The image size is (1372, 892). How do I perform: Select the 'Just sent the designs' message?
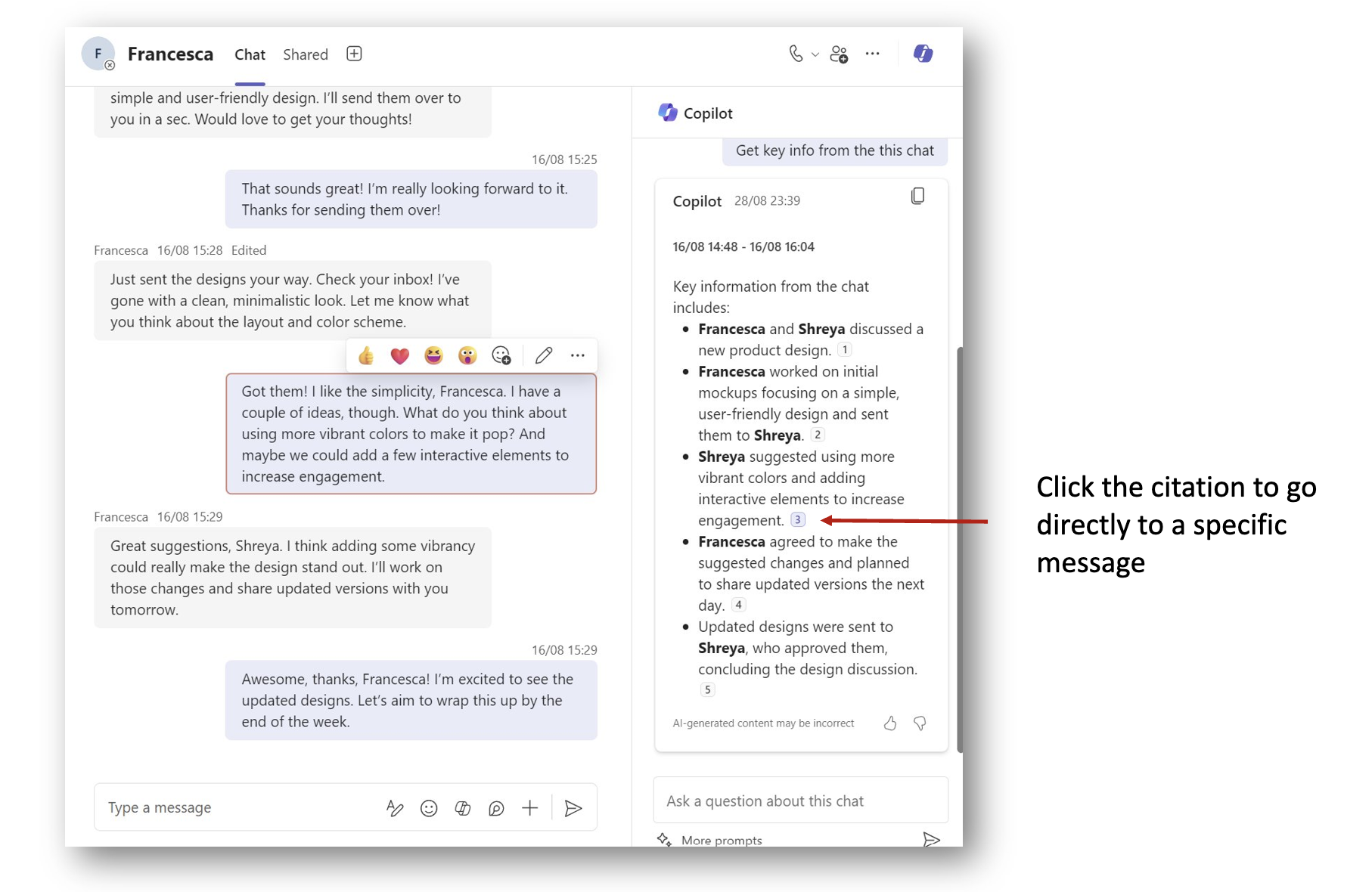coord(293,300)
